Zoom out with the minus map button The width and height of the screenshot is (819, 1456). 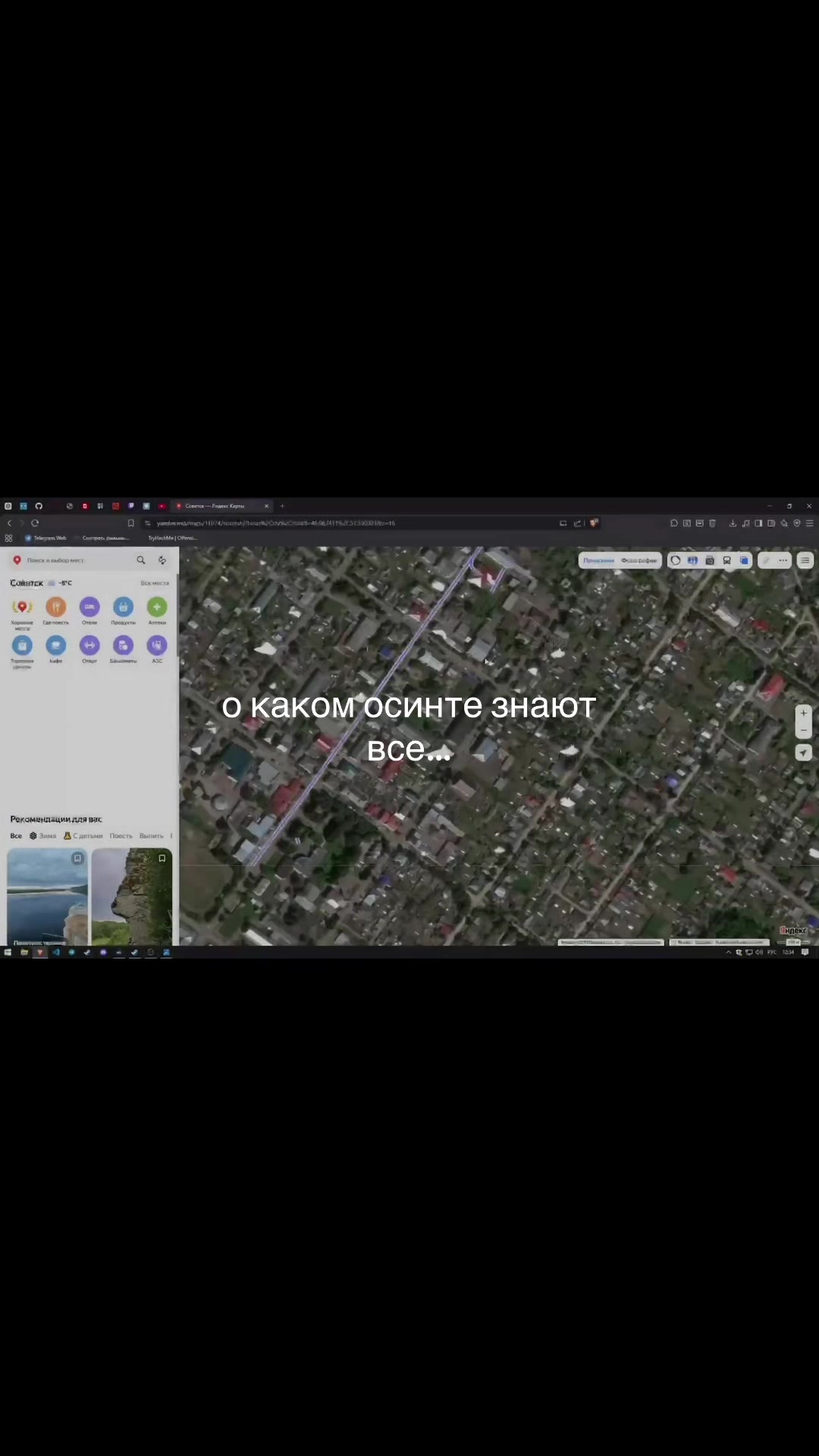[x=804, y=730]
